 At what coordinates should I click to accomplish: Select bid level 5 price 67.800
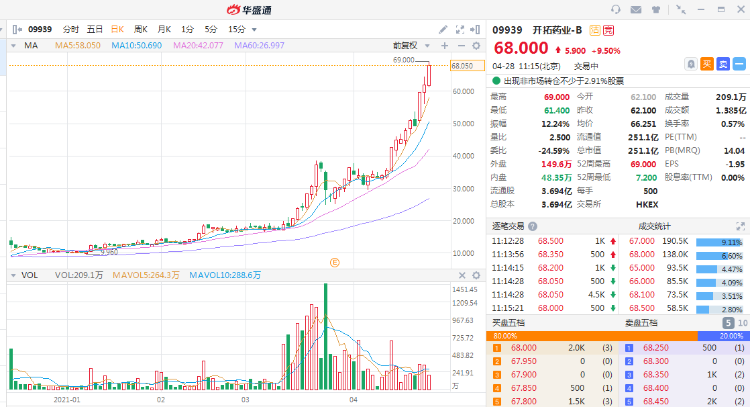pyautogui.click(x=523, y=402)
